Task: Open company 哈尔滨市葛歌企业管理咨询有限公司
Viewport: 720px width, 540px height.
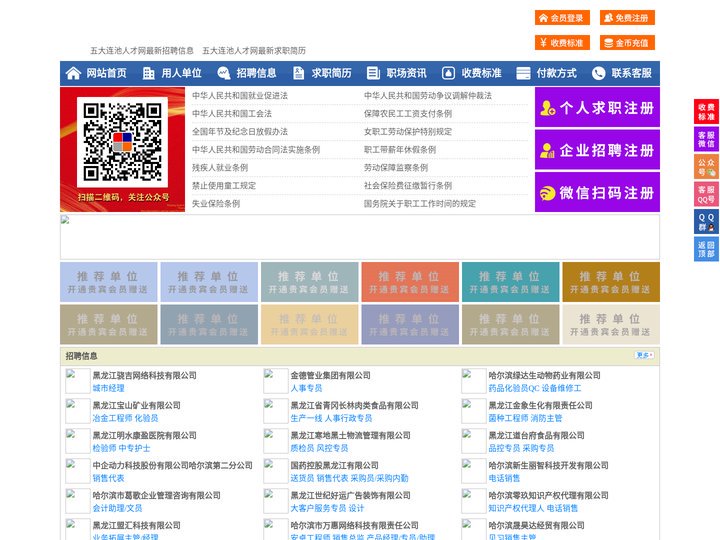Action: click(157, 495)
